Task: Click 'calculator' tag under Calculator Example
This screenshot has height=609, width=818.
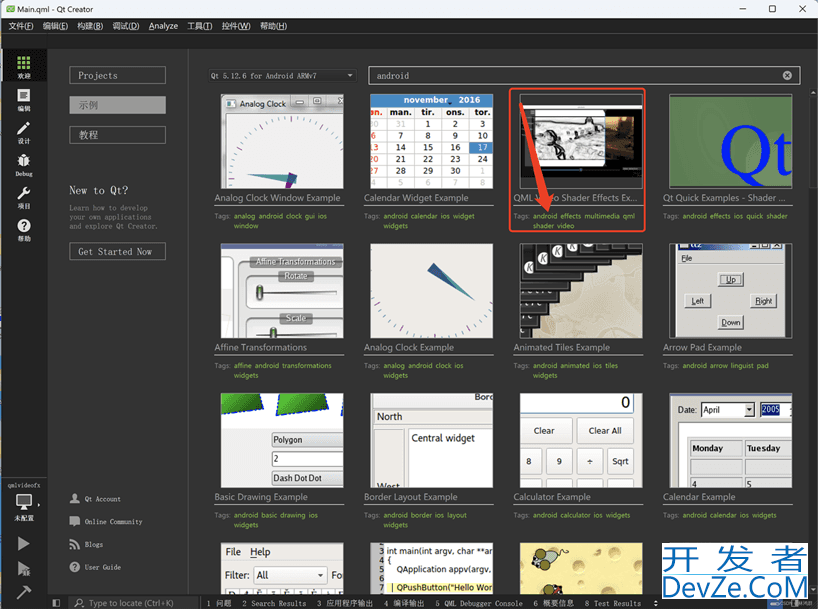Action: pos(575,516)
